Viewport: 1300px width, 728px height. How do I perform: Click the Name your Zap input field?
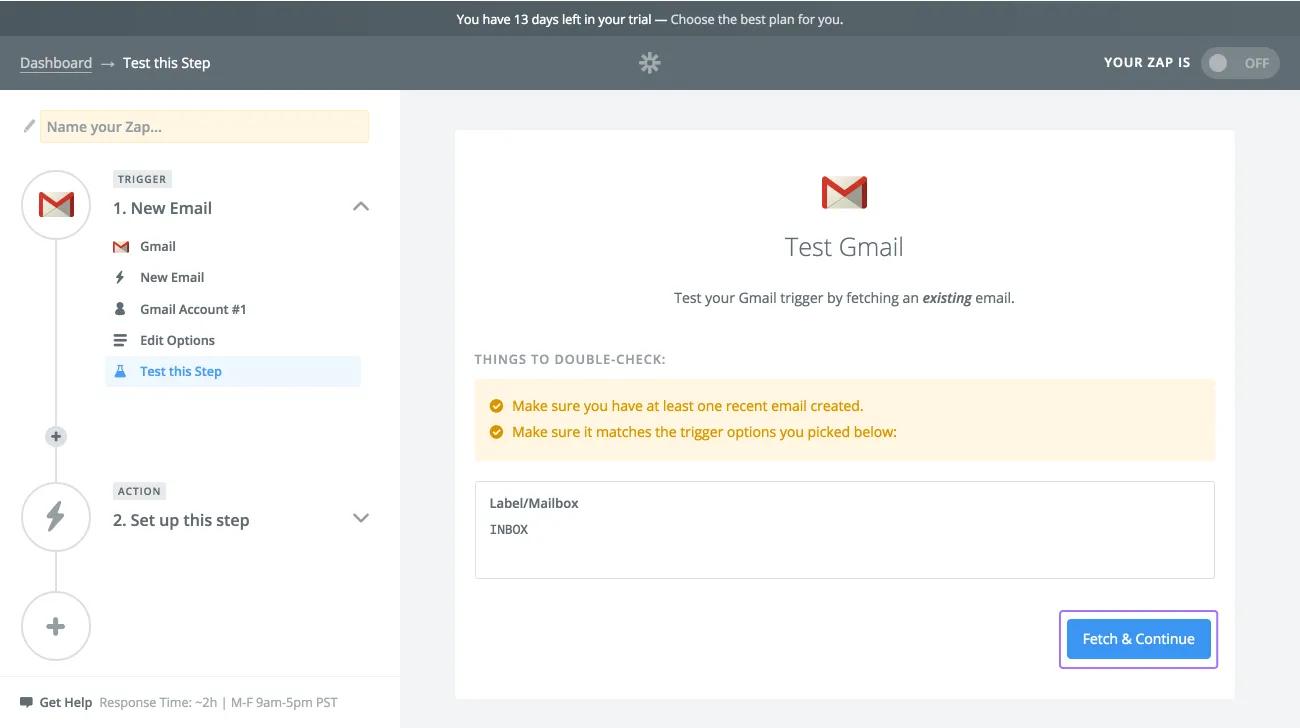[204, 127]
